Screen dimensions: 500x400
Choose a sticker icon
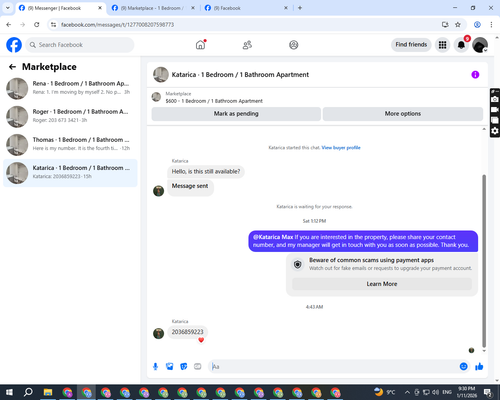coord(184,367)
